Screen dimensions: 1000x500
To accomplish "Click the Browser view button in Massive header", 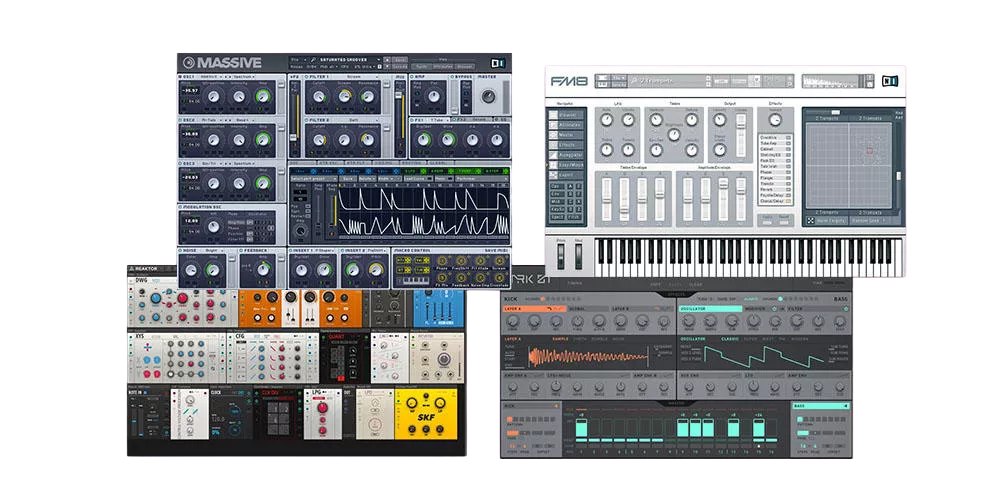I will (x=465, y=66).
